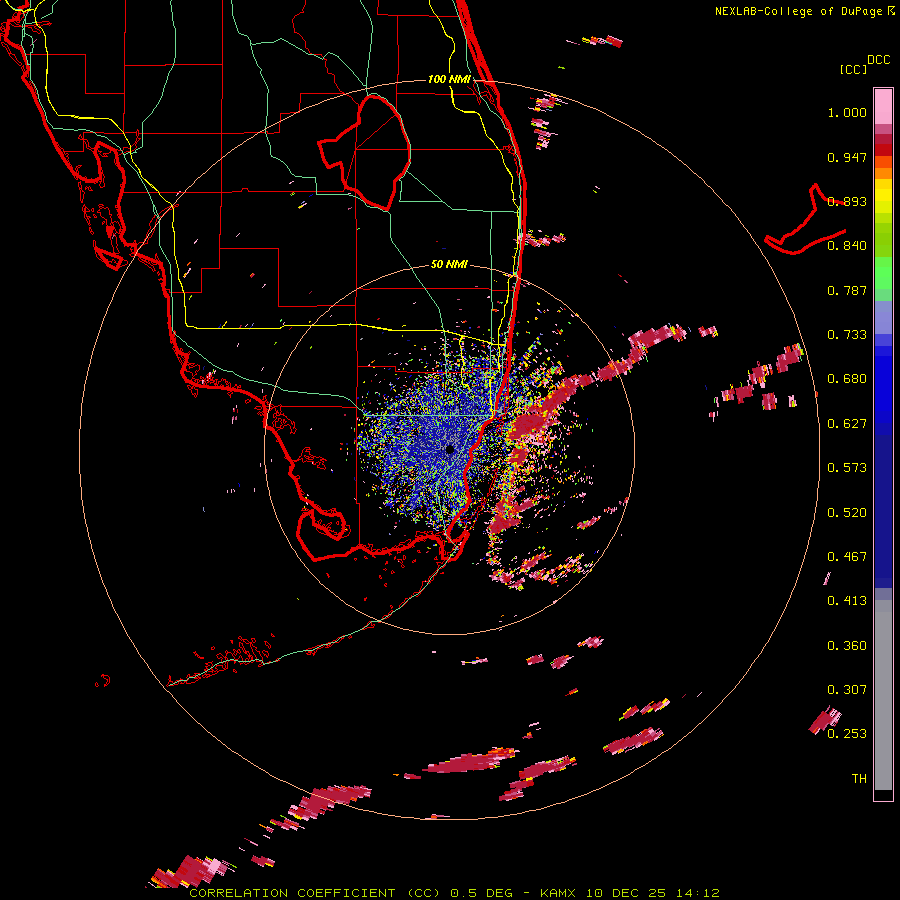Select the 0.947 color scale value
Screen dimensions: 900x900
click(x=847, y=157)
